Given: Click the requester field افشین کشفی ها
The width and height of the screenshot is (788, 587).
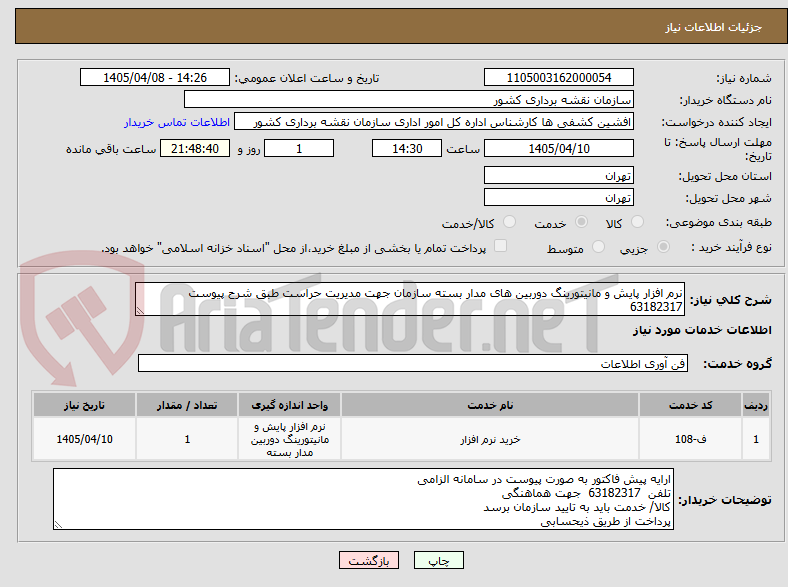Looking at the screenshot, I should point(434,122).
